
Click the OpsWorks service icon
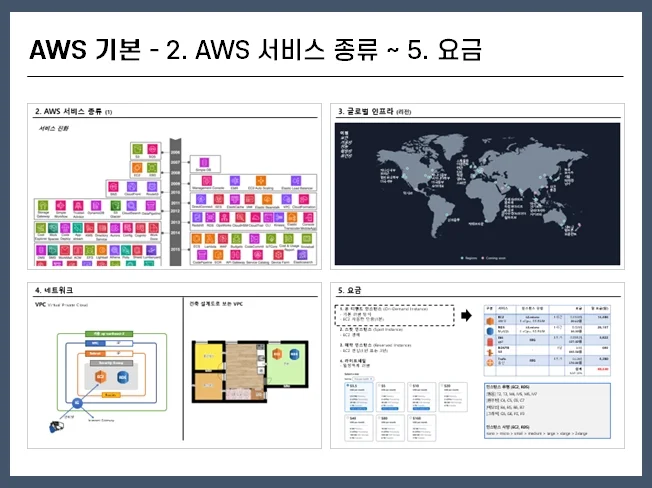pyautogui.click(x=225, y=217)
